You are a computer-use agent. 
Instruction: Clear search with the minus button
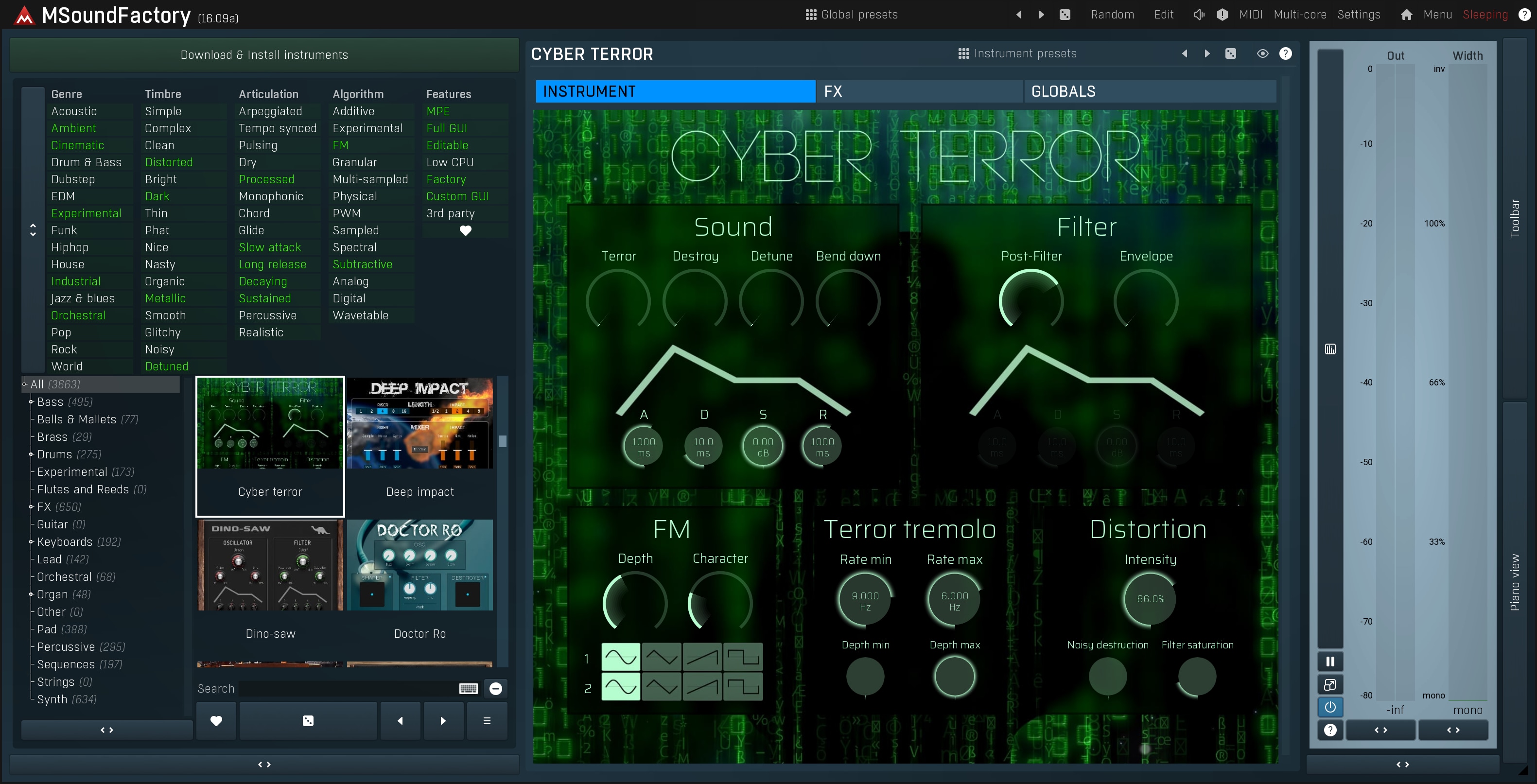point(495,689)
